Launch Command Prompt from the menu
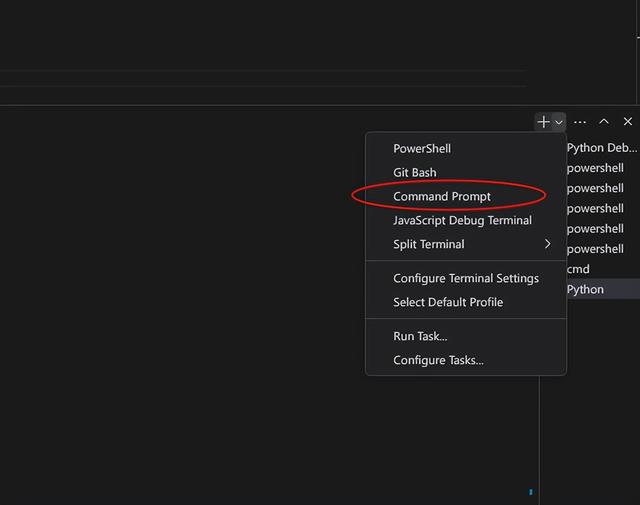This screenshot has width=640, height=505. [x=442, y=196]
